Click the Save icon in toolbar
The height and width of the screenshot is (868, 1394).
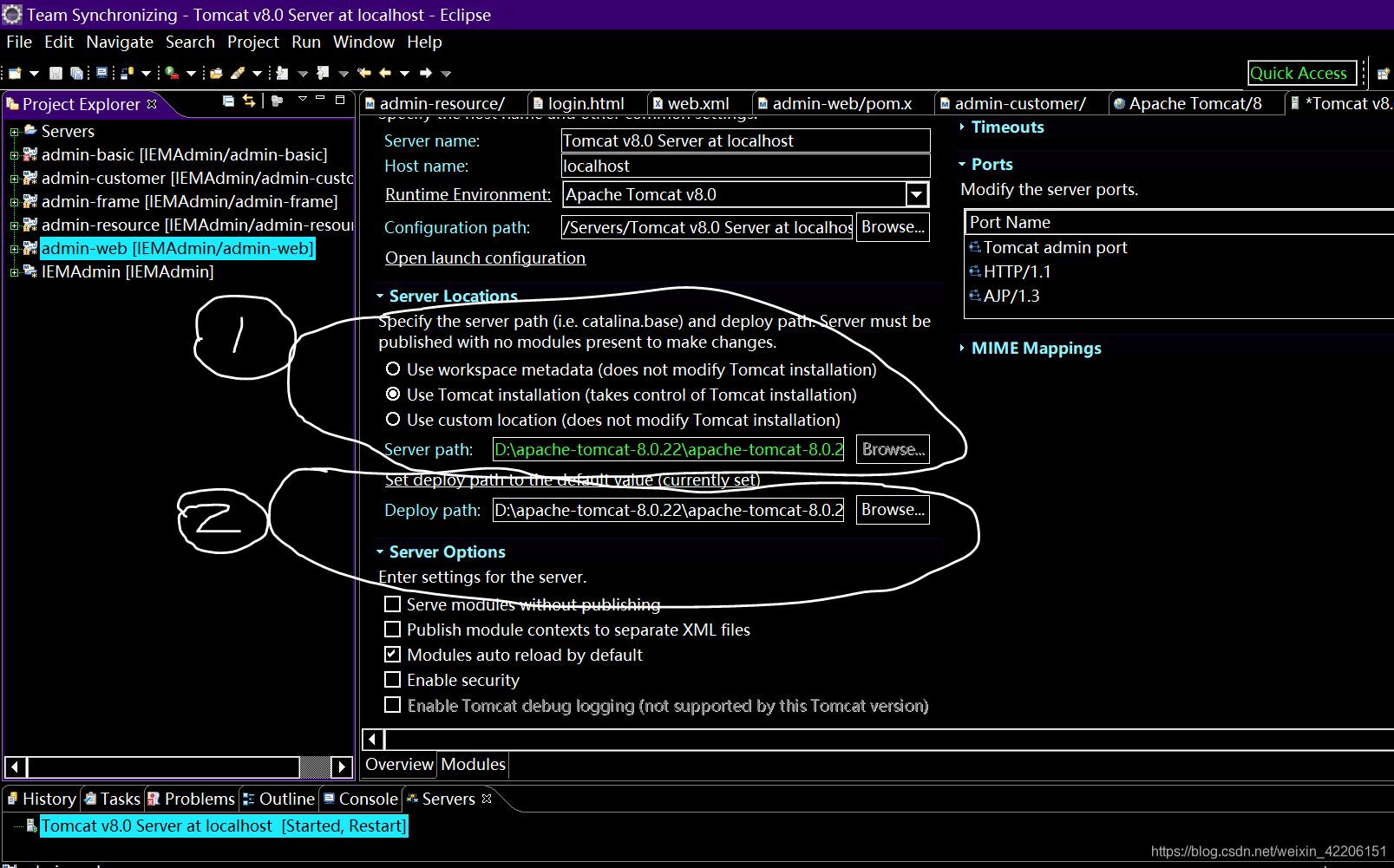56,73
